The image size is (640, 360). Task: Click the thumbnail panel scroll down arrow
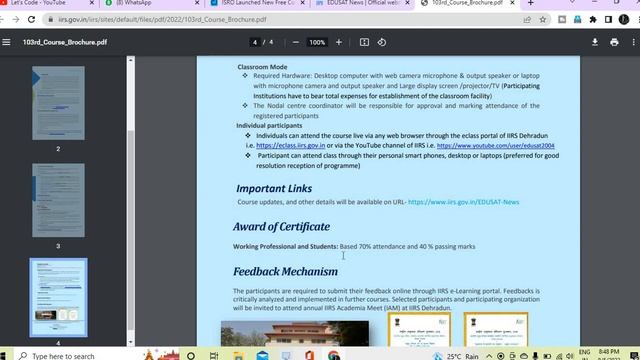tap(131, 342)
